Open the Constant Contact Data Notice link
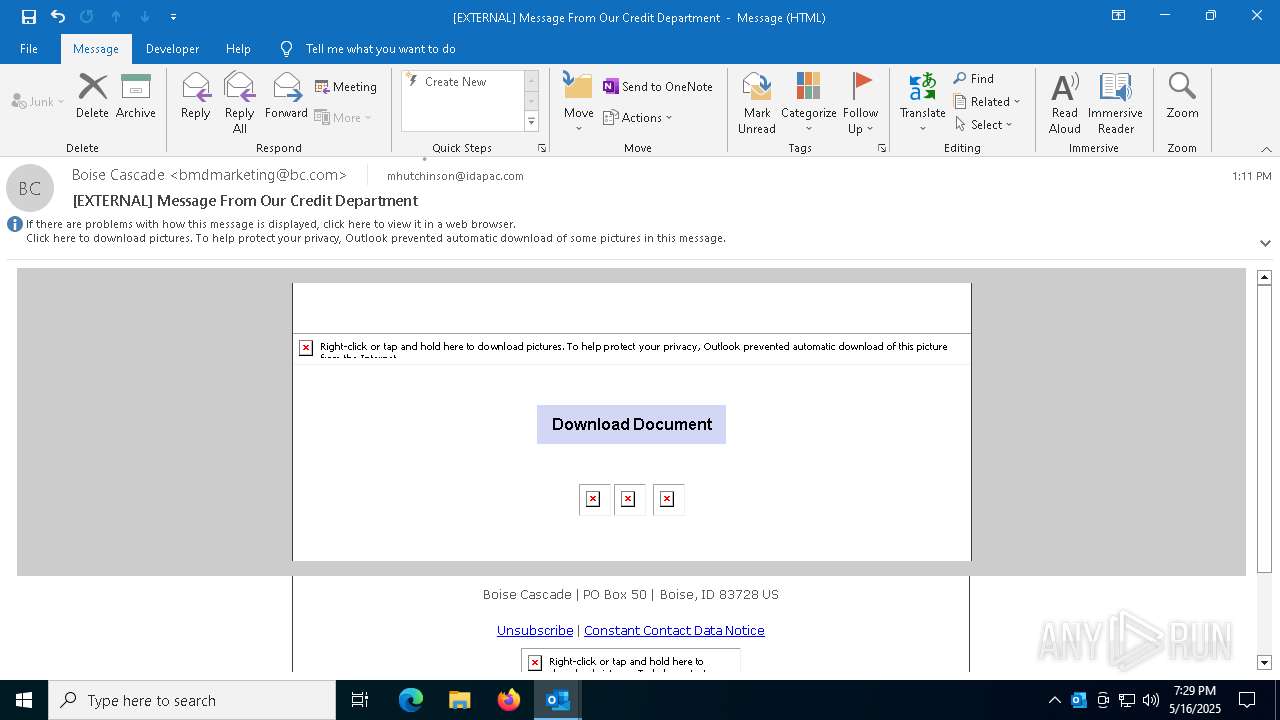Screen dimensions: 1280x720 pyautogui.click(x=674, y=630)
